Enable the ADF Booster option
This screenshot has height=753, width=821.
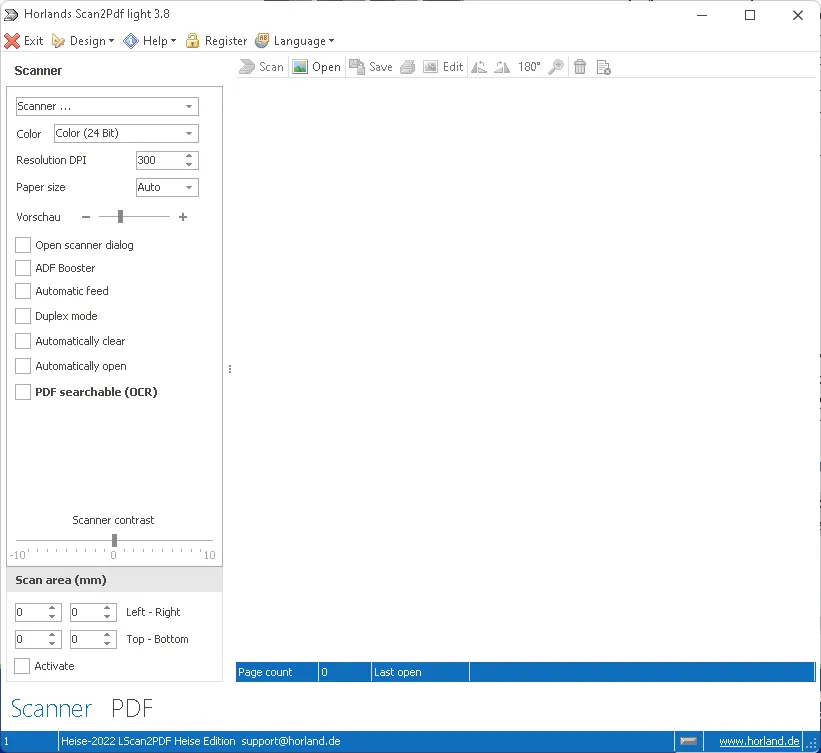(x=23, y=268)
